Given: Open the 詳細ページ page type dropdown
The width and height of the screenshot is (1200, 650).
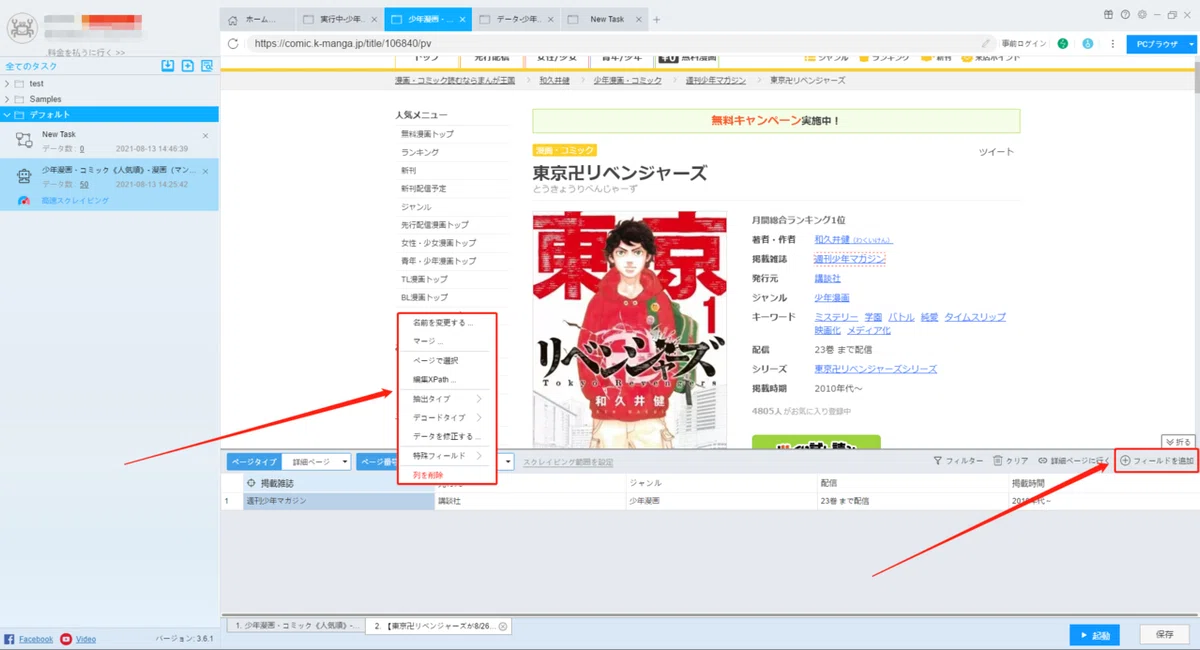Looking at the screenshot, I should (315, 462).
